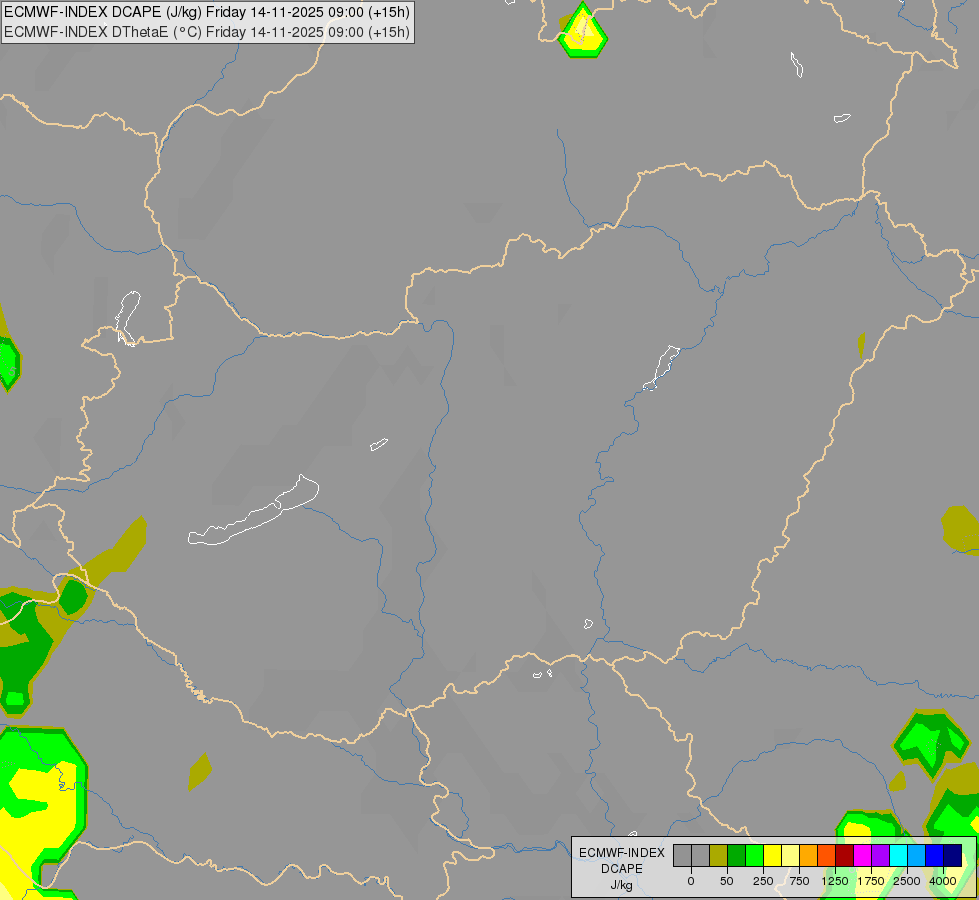Click the olive swatch in the DCAPE legend
979x900 pixels.
pyautogui.click(x=718, y=856)
